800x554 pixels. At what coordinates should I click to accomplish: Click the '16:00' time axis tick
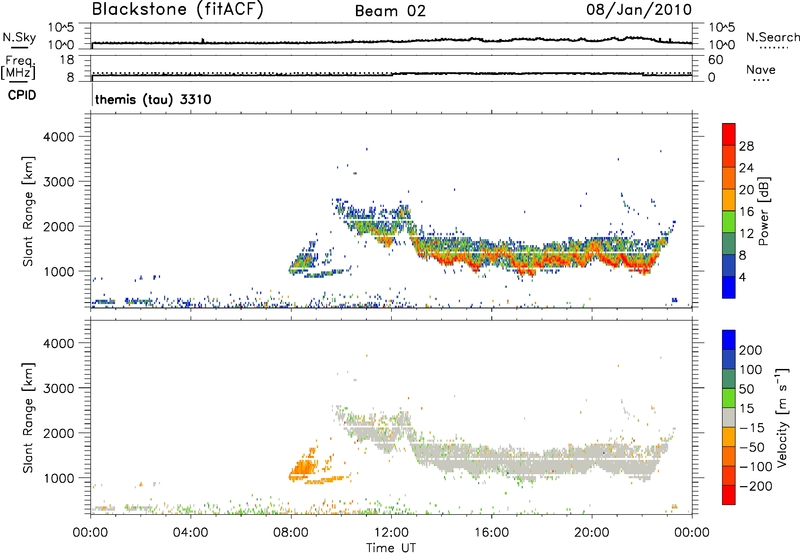(x=491, y=533)
